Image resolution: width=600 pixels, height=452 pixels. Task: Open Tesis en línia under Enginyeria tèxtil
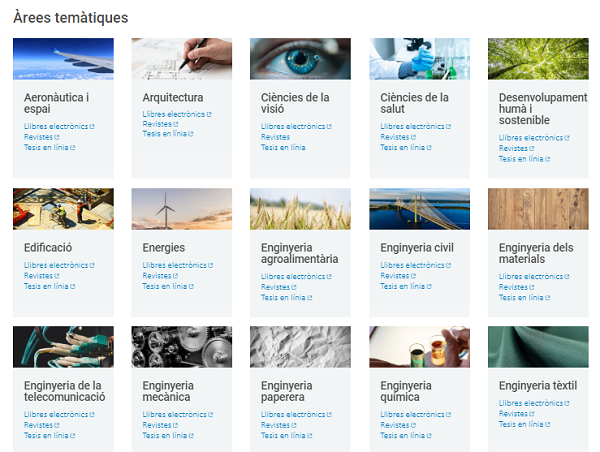tap(525, 424)
